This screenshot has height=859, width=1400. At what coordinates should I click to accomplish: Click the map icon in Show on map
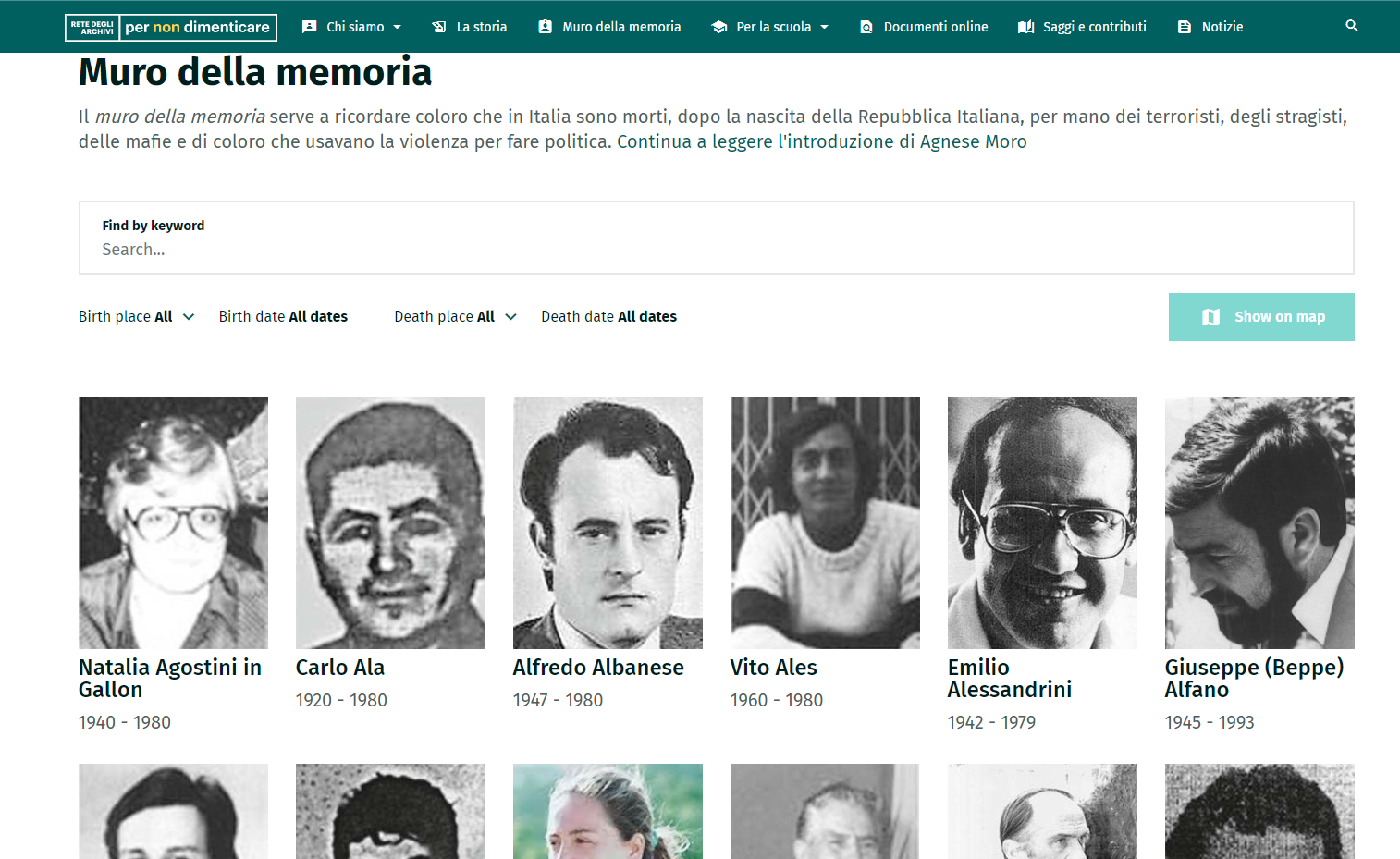[x=1211, y=317]
